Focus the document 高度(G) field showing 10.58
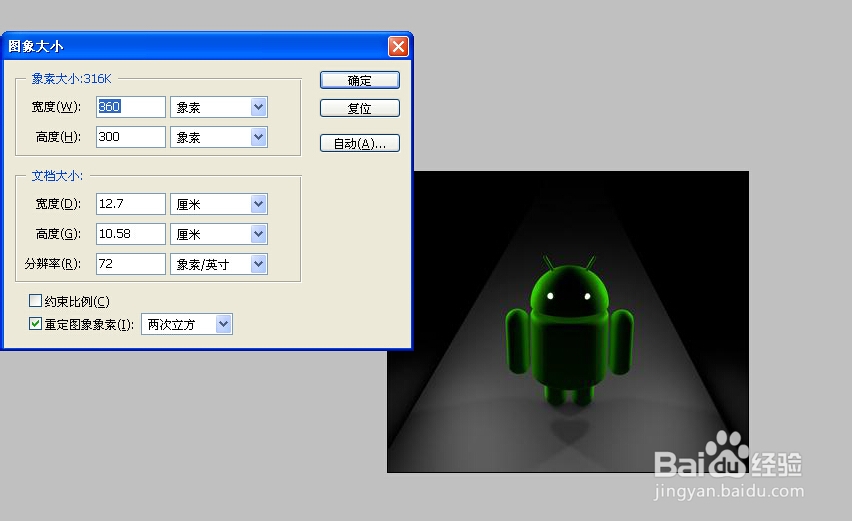 131,234
